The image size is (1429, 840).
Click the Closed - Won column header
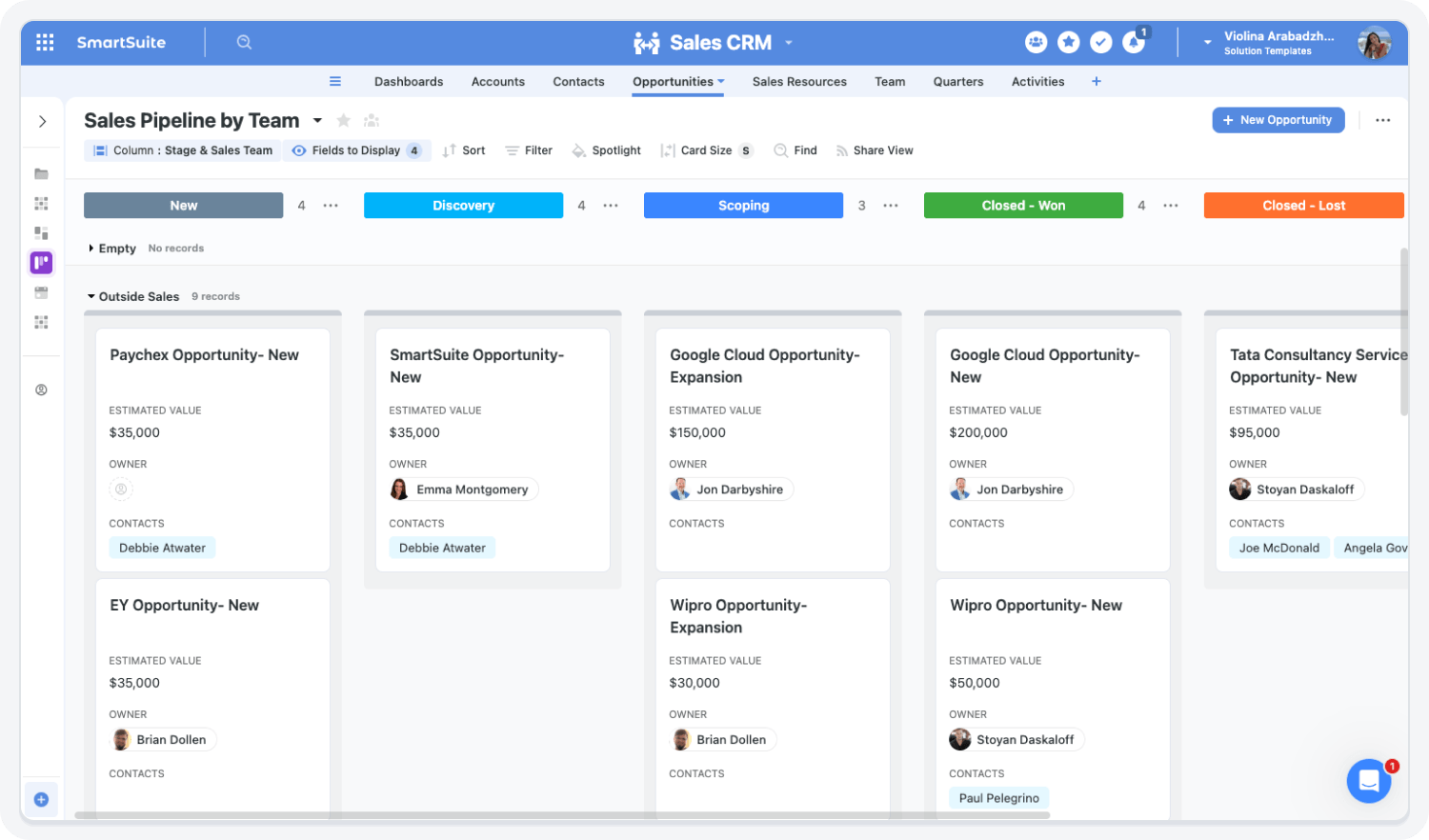point(1023,205)
